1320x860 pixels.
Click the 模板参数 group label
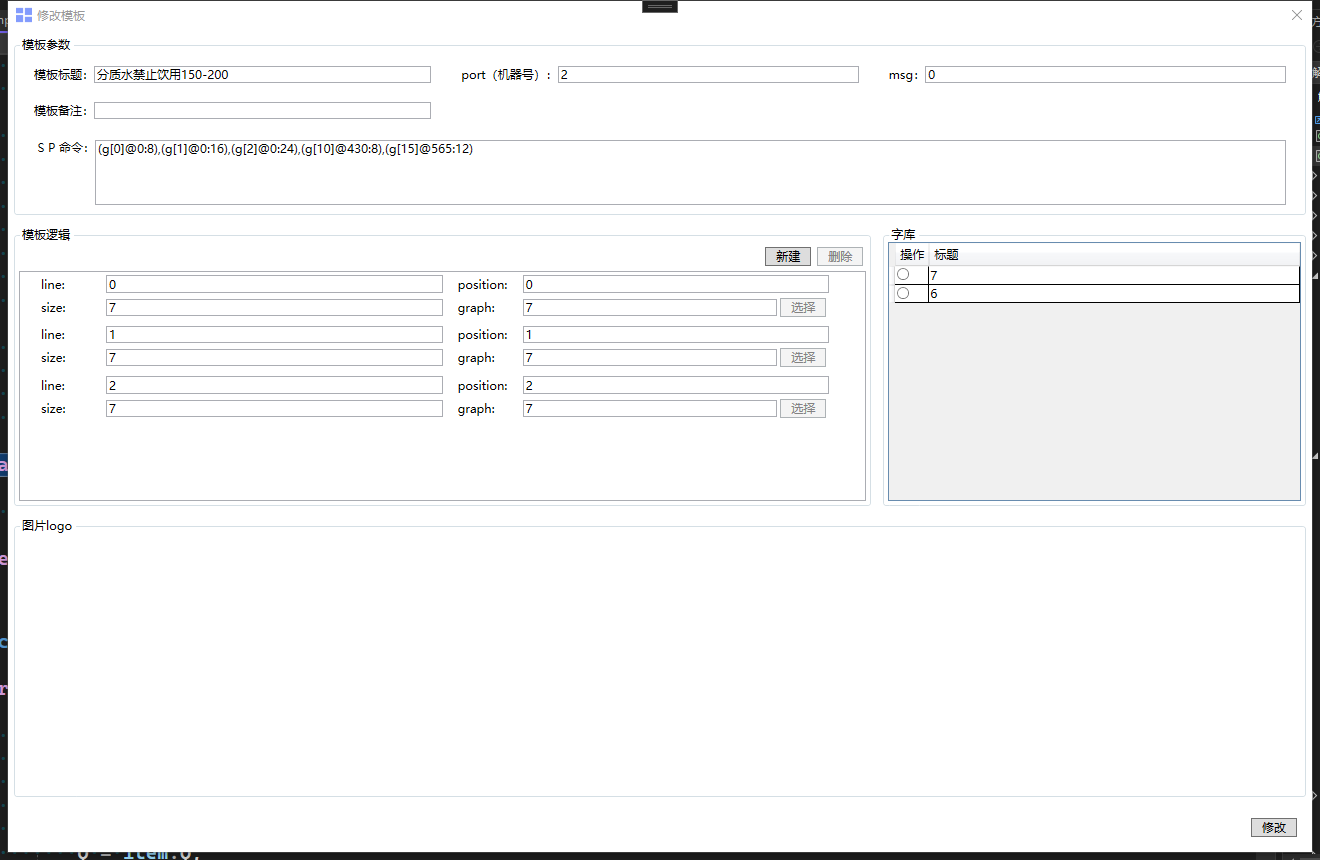46,44
